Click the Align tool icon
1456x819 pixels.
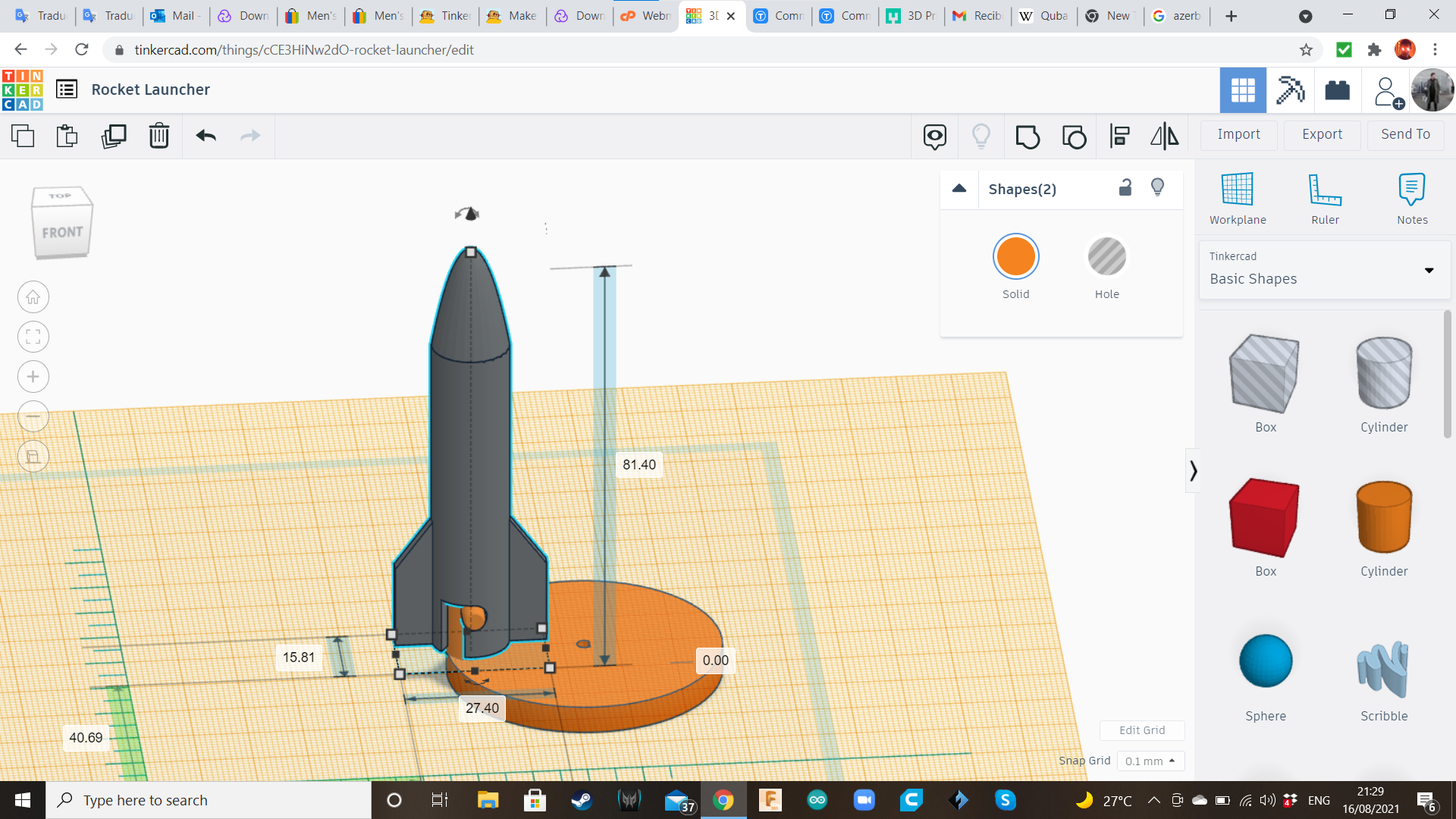tap(1119, 136)
